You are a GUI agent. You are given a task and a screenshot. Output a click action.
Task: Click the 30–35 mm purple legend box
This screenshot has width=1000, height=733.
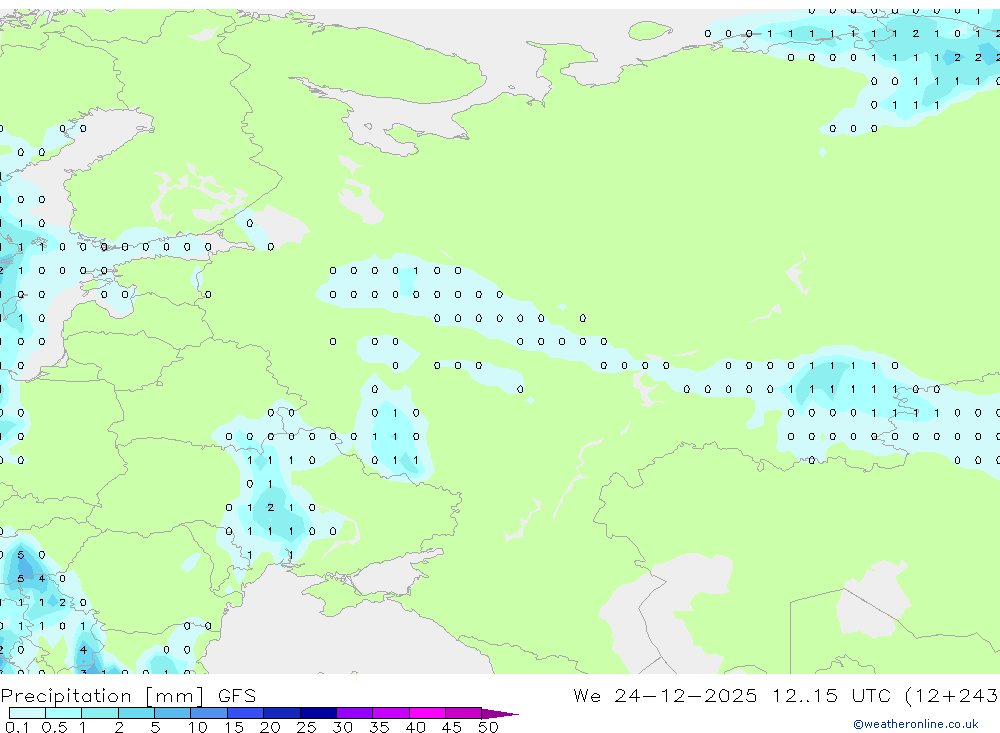(x=355, y=713)
